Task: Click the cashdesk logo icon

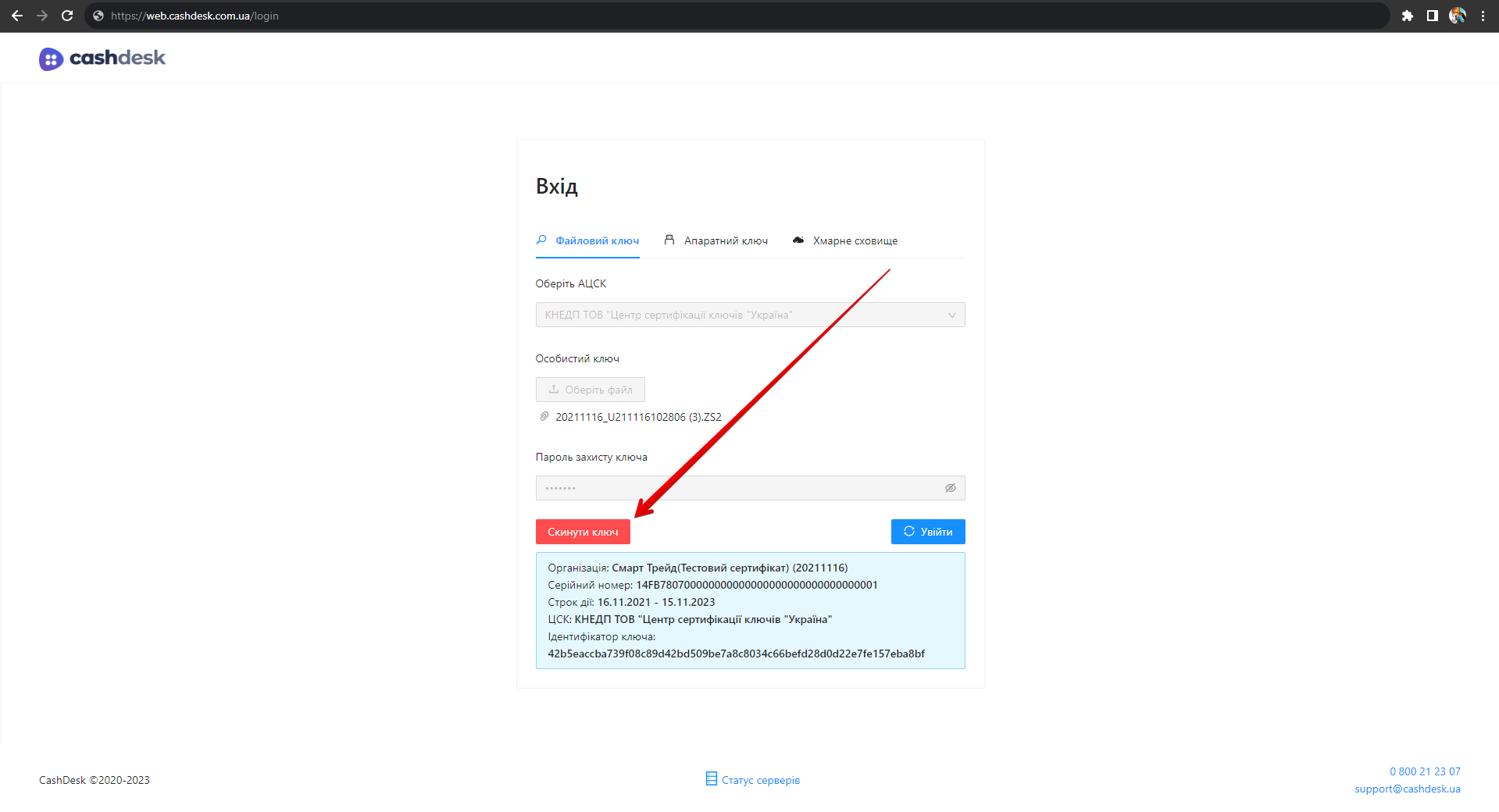Action: click(51, 59)
